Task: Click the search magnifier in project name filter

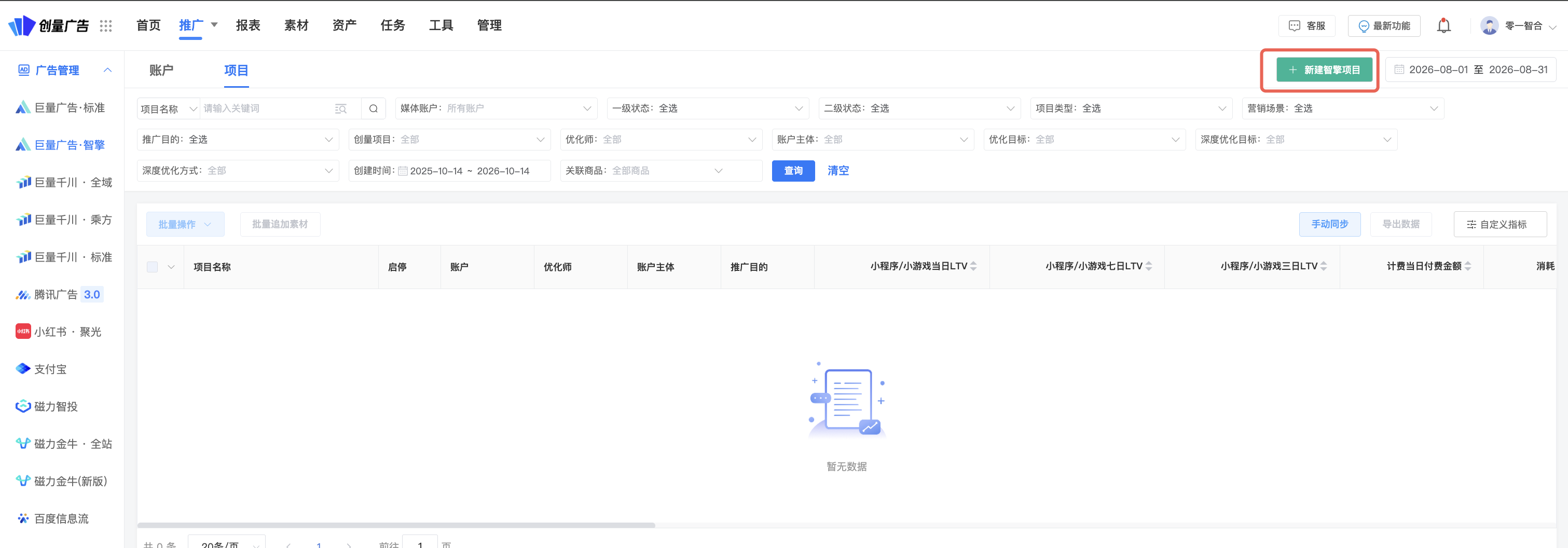Action: [374, 108]
